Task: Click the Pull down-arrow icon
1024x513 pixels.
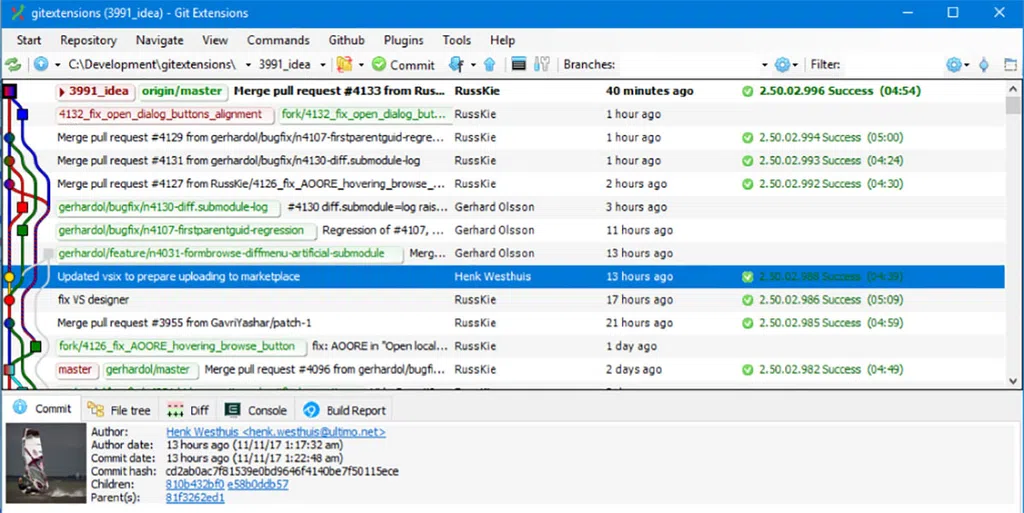Action: pos(456,65)
